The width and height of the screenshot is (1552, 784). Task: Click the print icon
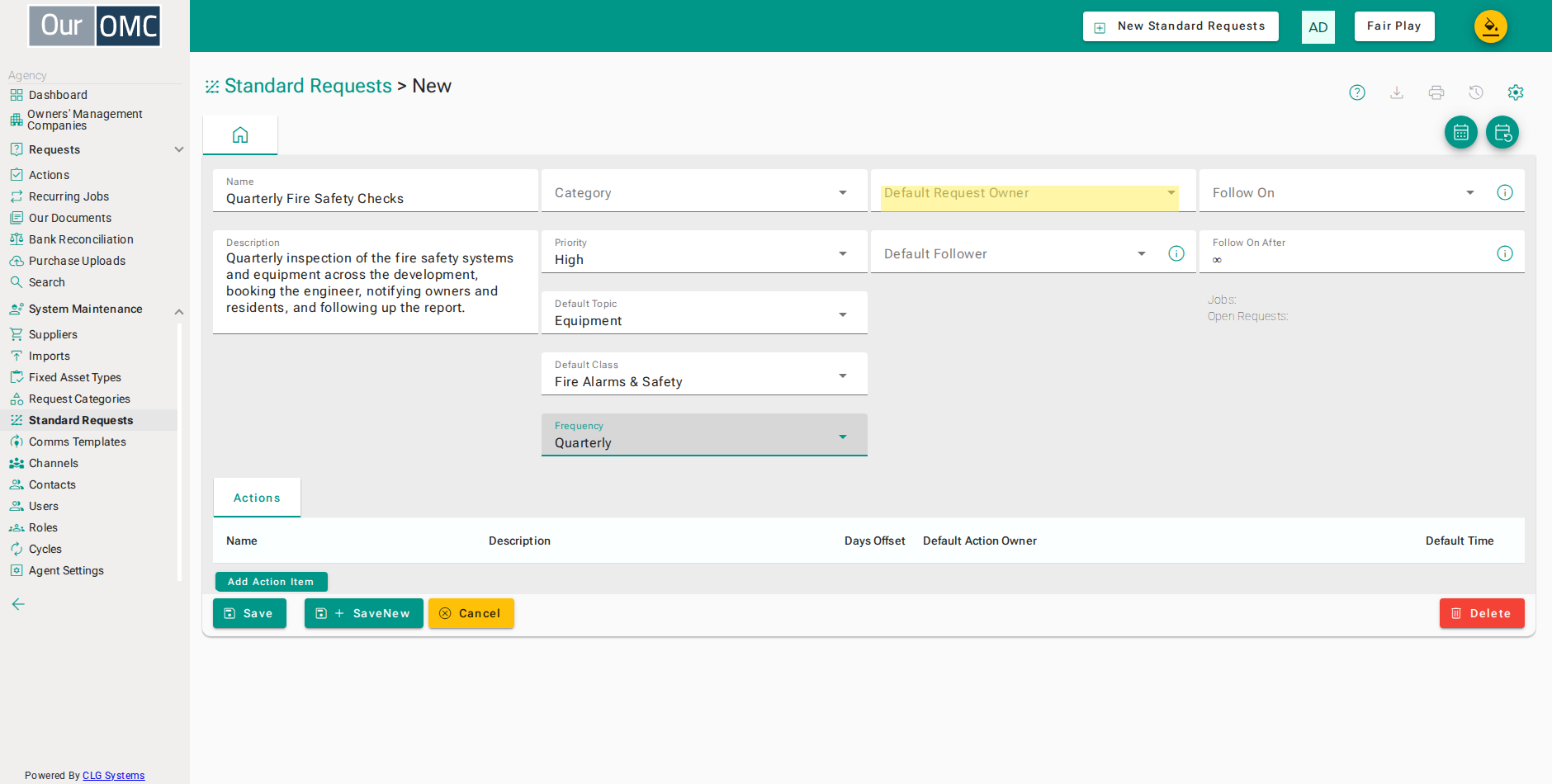[x=1436, y=92]
